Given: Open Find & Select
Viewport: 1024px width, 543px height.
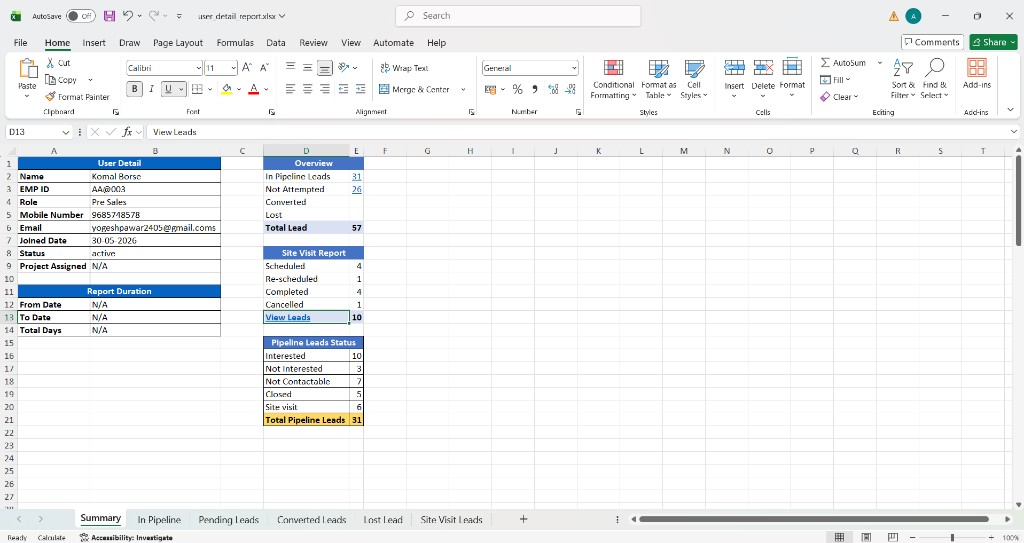Looking at the screenshot, I should coord(934,79).
